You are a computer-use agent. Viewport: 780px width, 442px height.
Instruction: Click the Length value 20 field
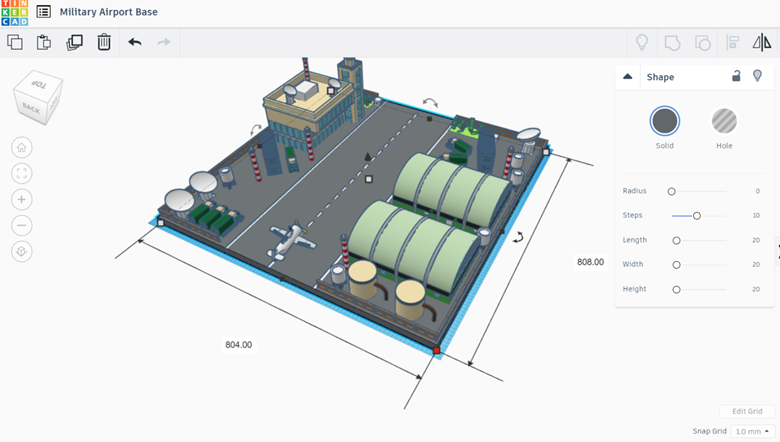pyautogui.click(x=756, y=240)
